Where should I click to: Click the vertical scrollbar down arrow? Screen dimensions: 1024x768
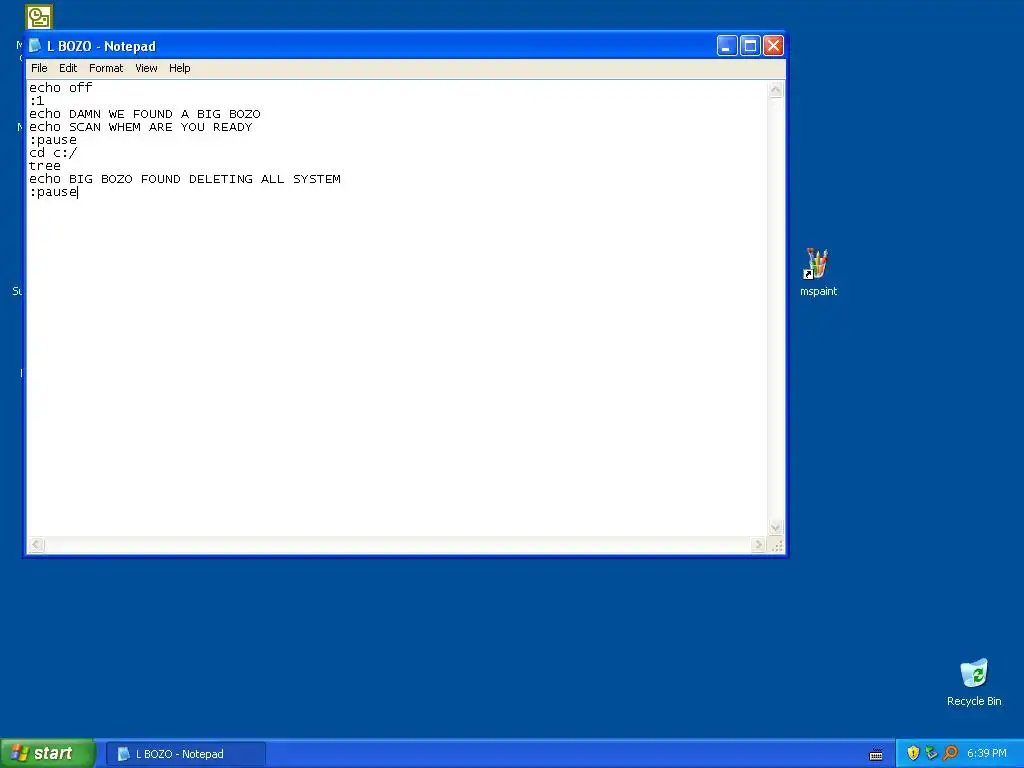tap(775, 528)
